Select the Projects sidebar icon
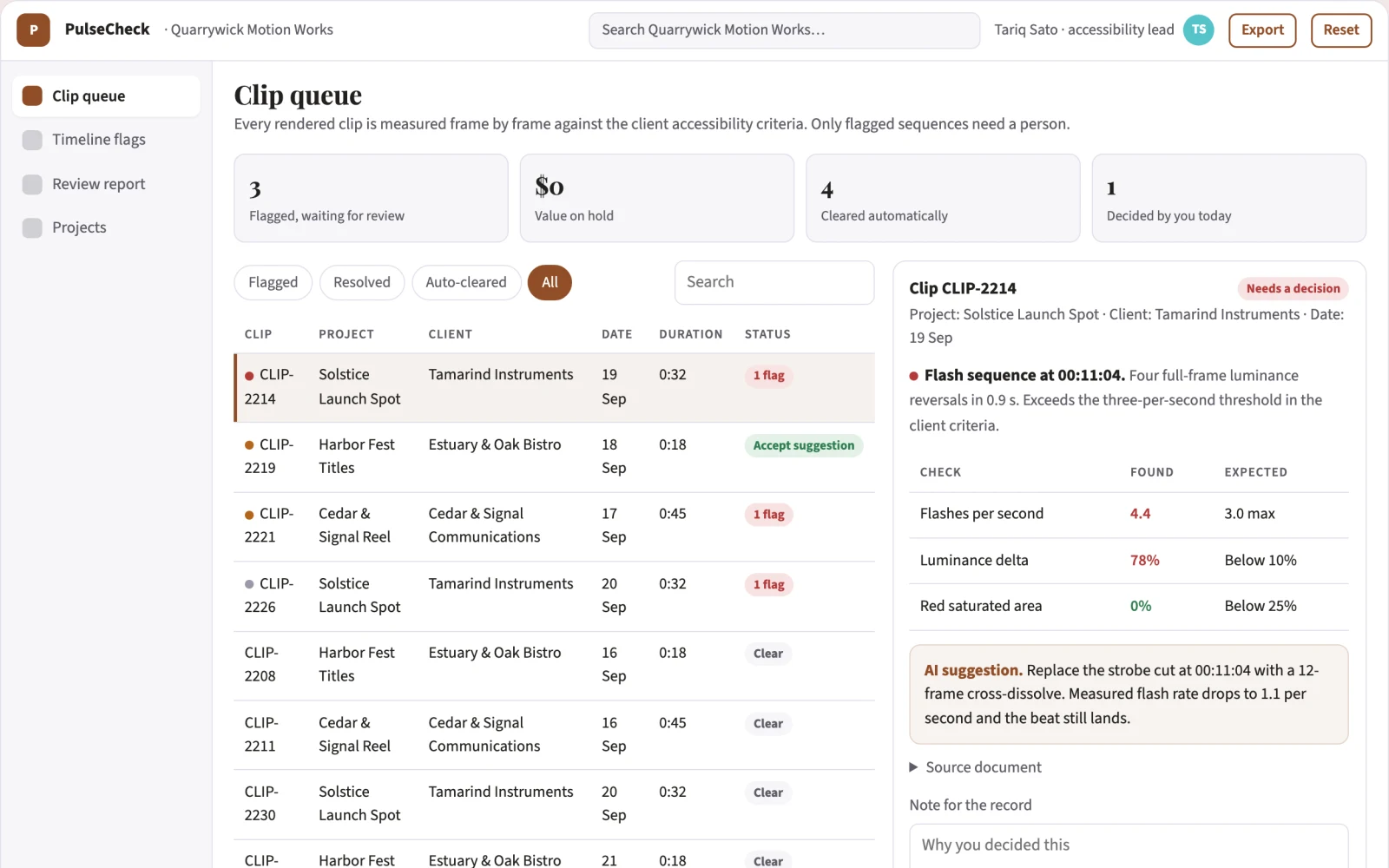1389x868 pixels. 32,227
